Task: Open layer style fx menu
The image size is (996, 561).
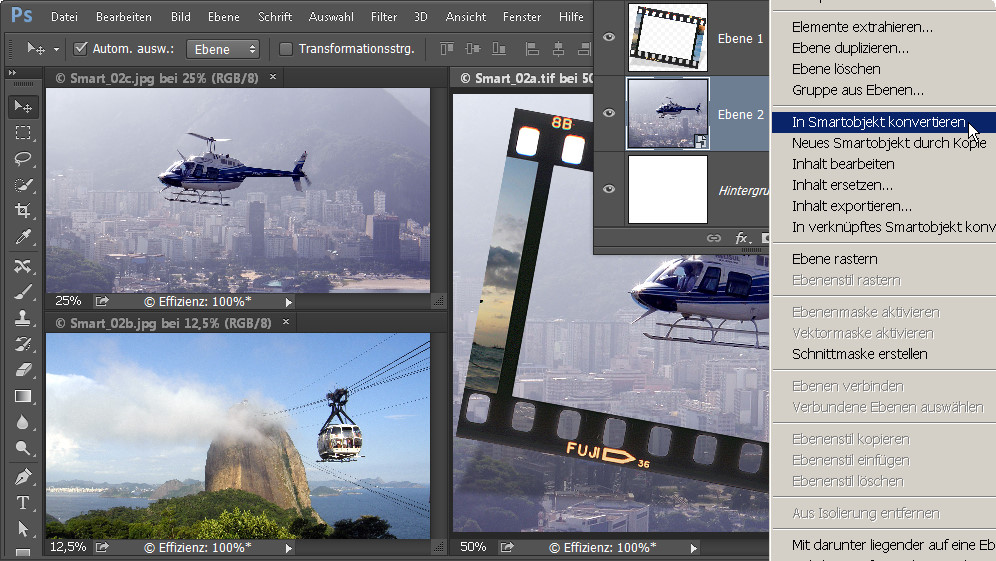Action: coord(742,238)
